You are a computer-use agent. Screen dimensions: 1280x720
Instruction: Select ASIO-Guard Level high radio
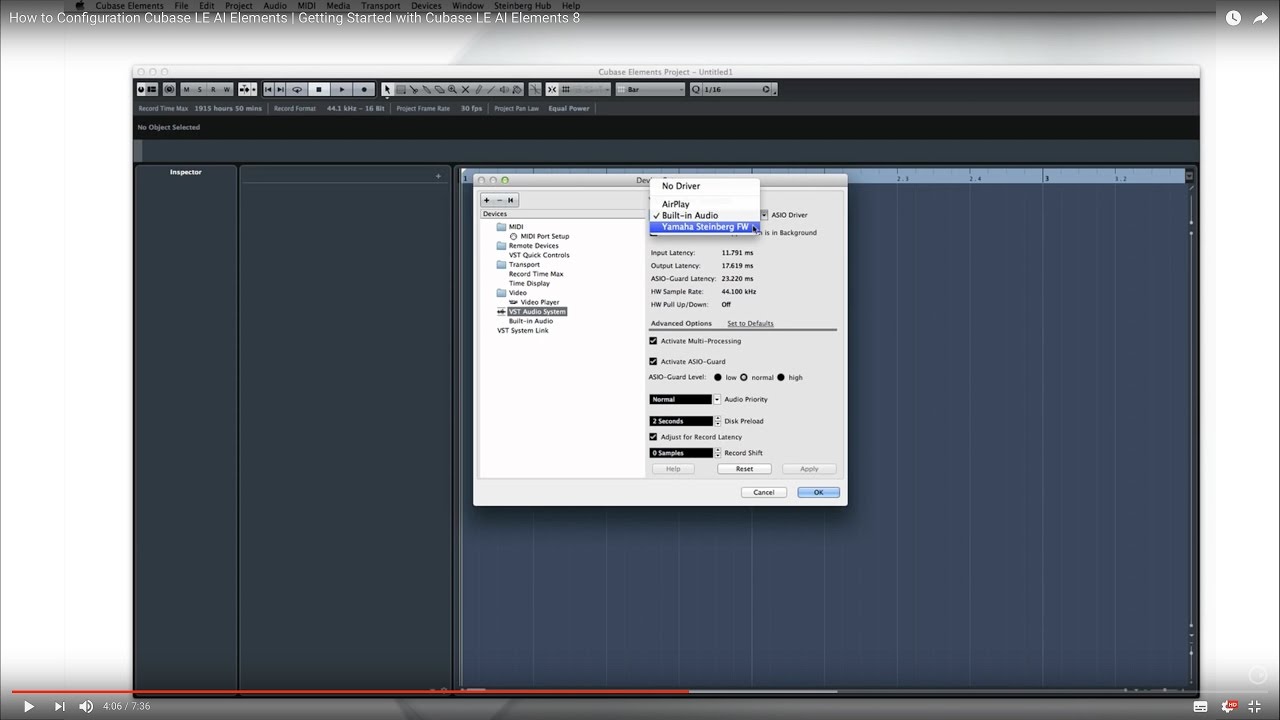[781, 377]
